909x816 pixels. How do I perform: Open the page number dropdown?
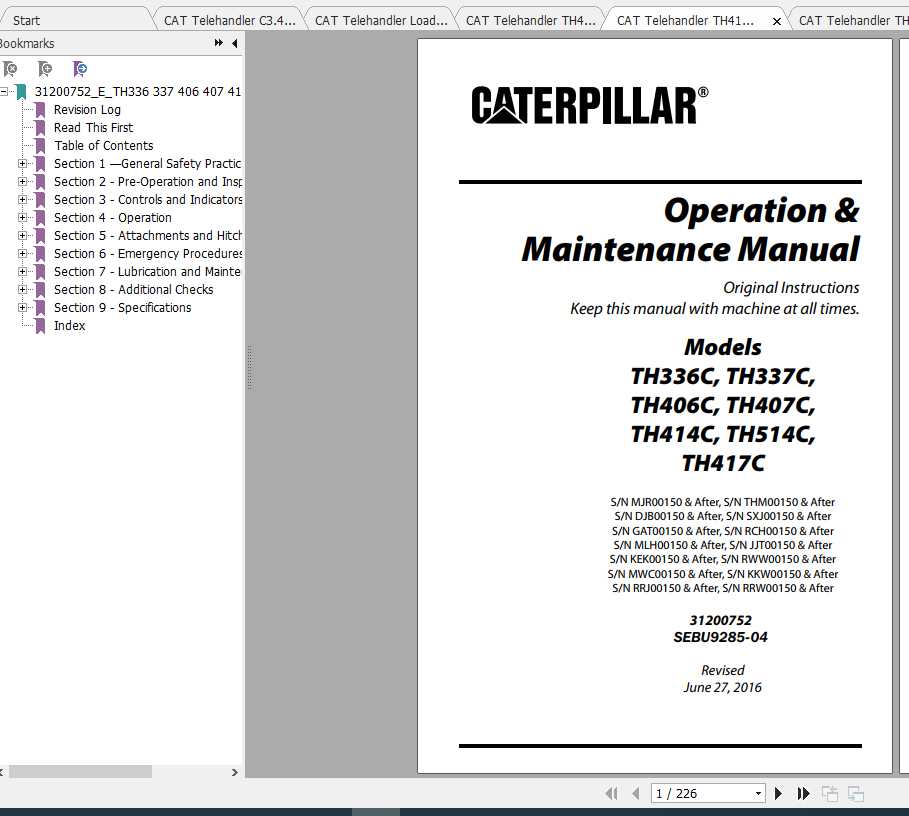757,793
